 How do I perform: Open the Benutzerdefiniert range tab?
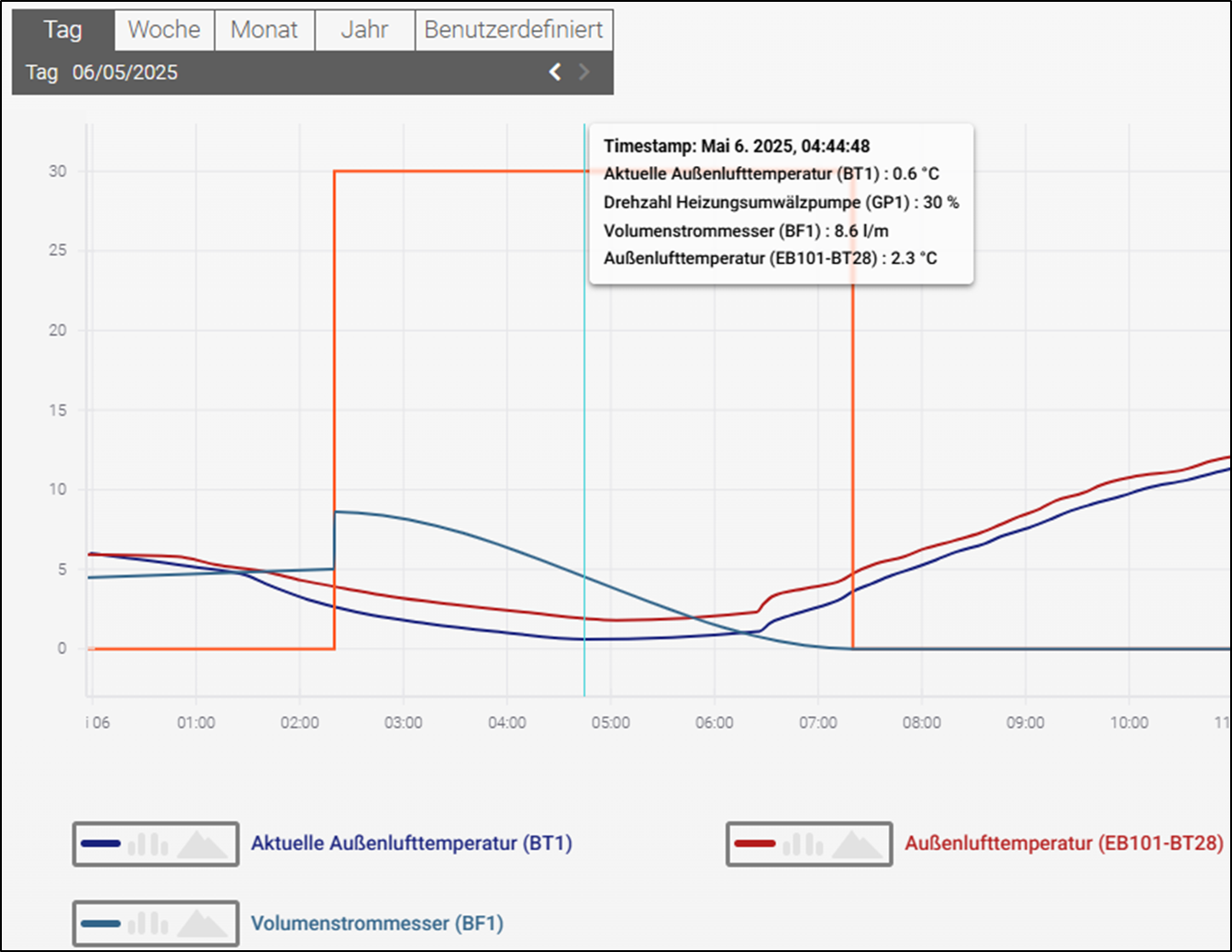click(x=514, y=30)
